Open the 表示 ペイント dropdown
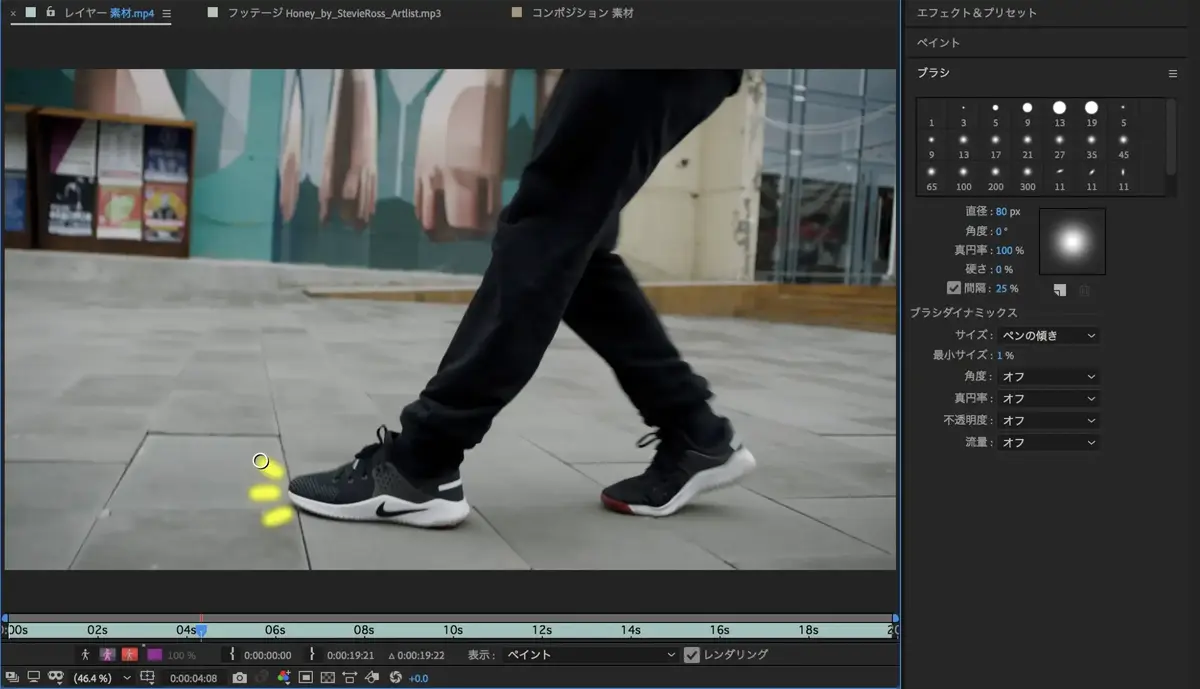 click(x=591, y=655)
